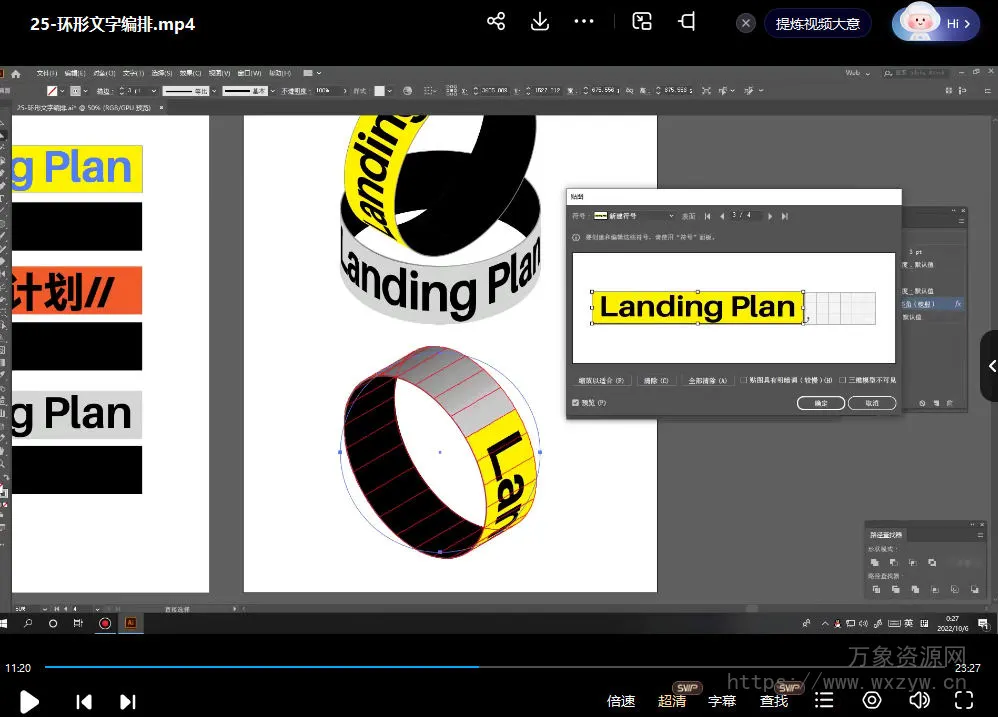Open the 文件 (File) menu in Illustrator
Viewport: 998px width, 717px height.
coord(46,74)
